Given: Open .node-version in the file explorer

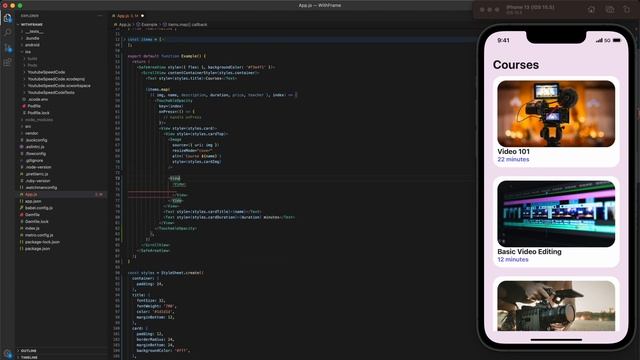Looking at the screenshot, I should [x=38, y=167].
